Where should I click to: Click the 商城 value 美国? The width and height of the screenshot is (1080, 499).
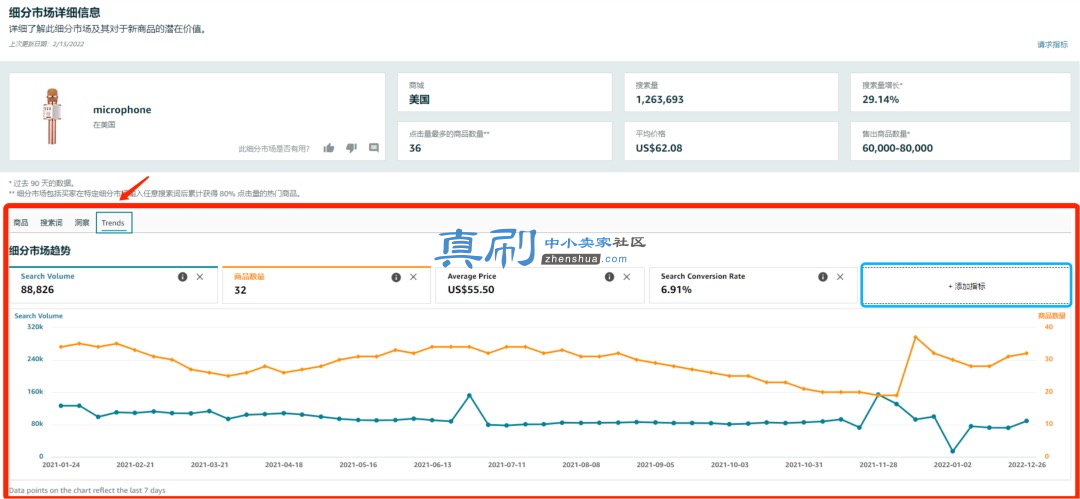(419, 99)
